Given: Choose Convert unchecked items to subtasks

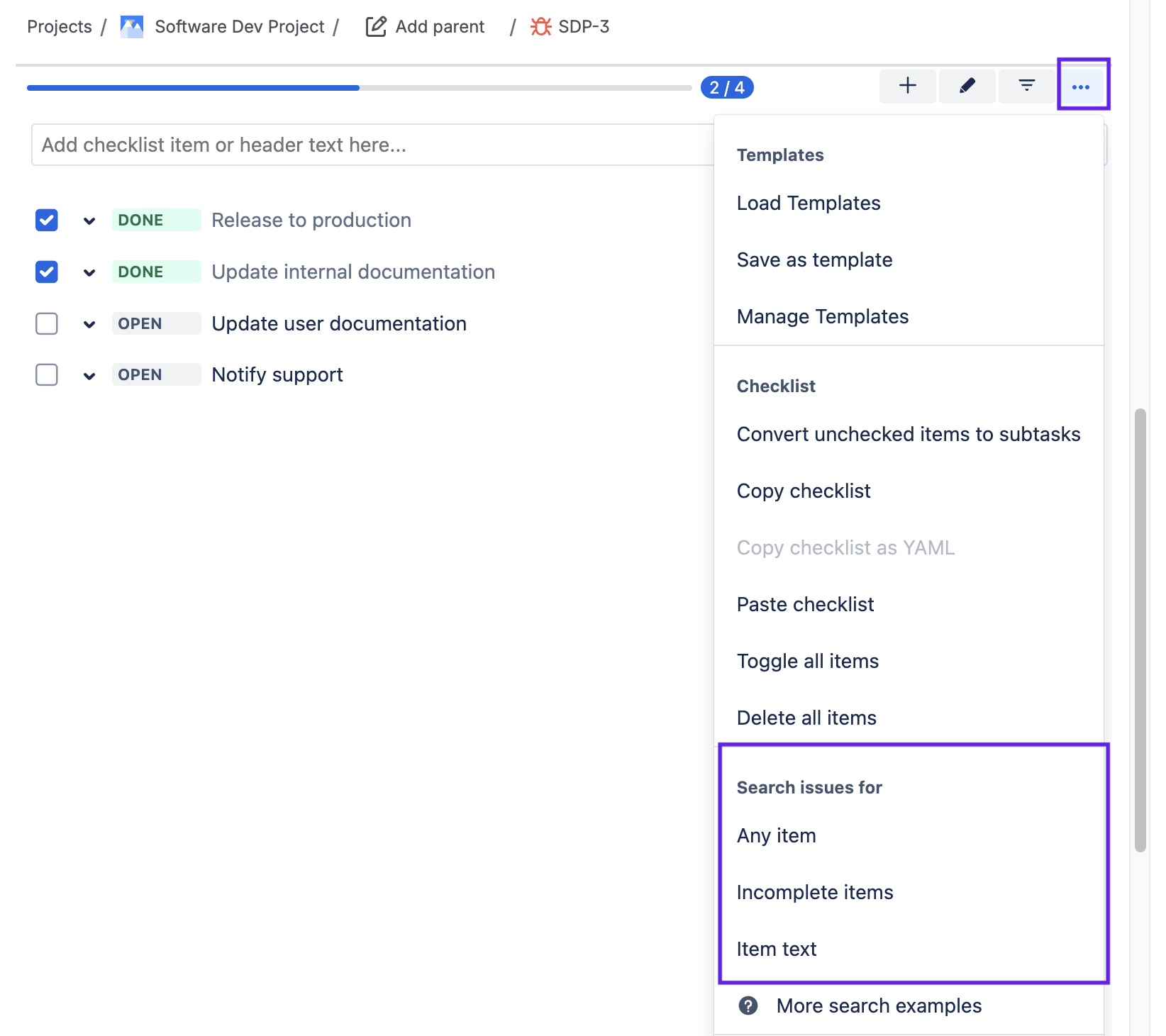Looking at the screenshot, I should click(x=908, y=434).
